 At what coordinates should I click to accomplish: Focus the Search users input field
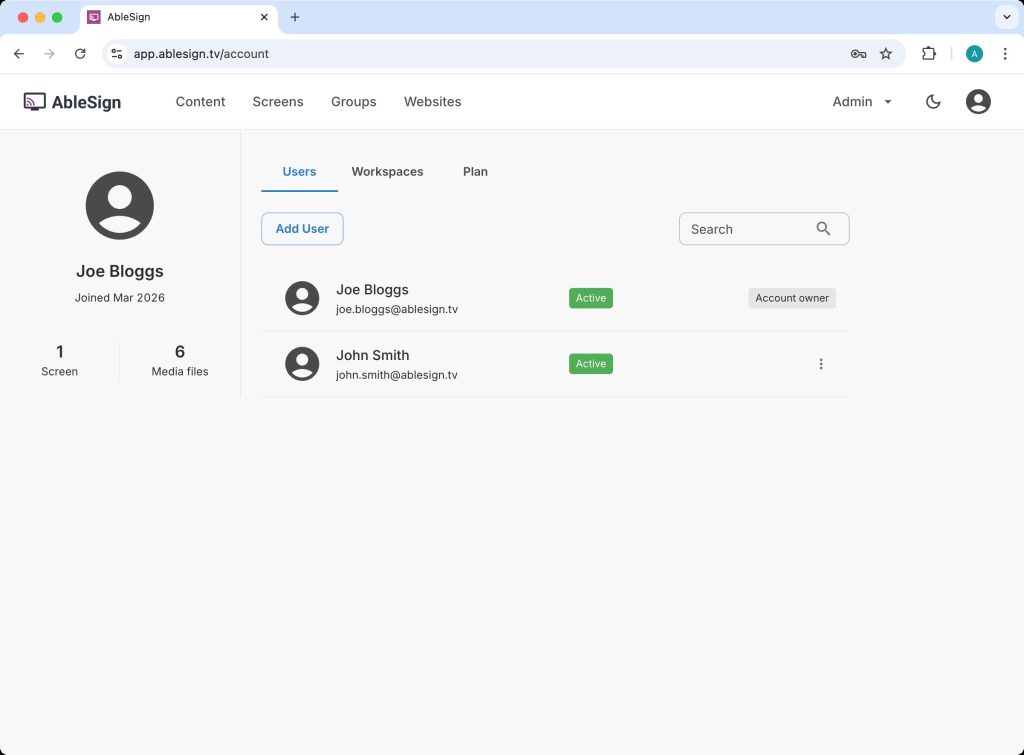(x=745, y=229)
